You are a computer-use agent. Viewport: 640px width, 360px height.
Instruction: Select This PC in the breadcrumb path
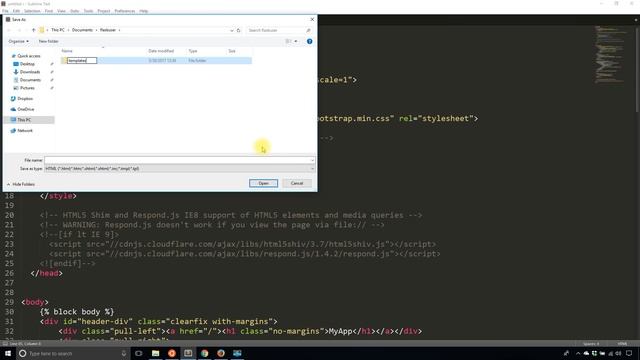point(58,30)
